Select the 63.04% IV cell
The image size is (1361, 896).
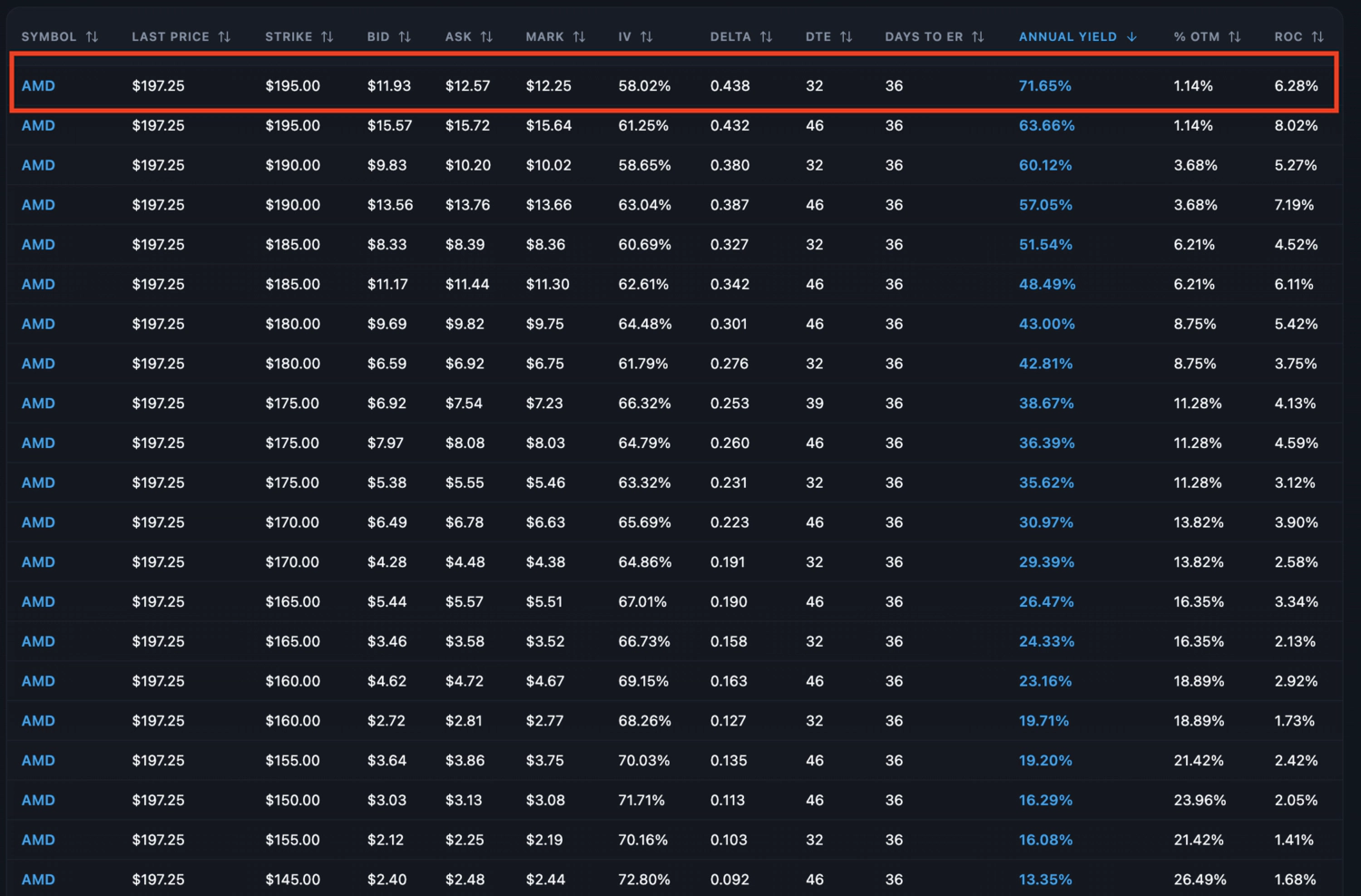click(x=644, y=205)
